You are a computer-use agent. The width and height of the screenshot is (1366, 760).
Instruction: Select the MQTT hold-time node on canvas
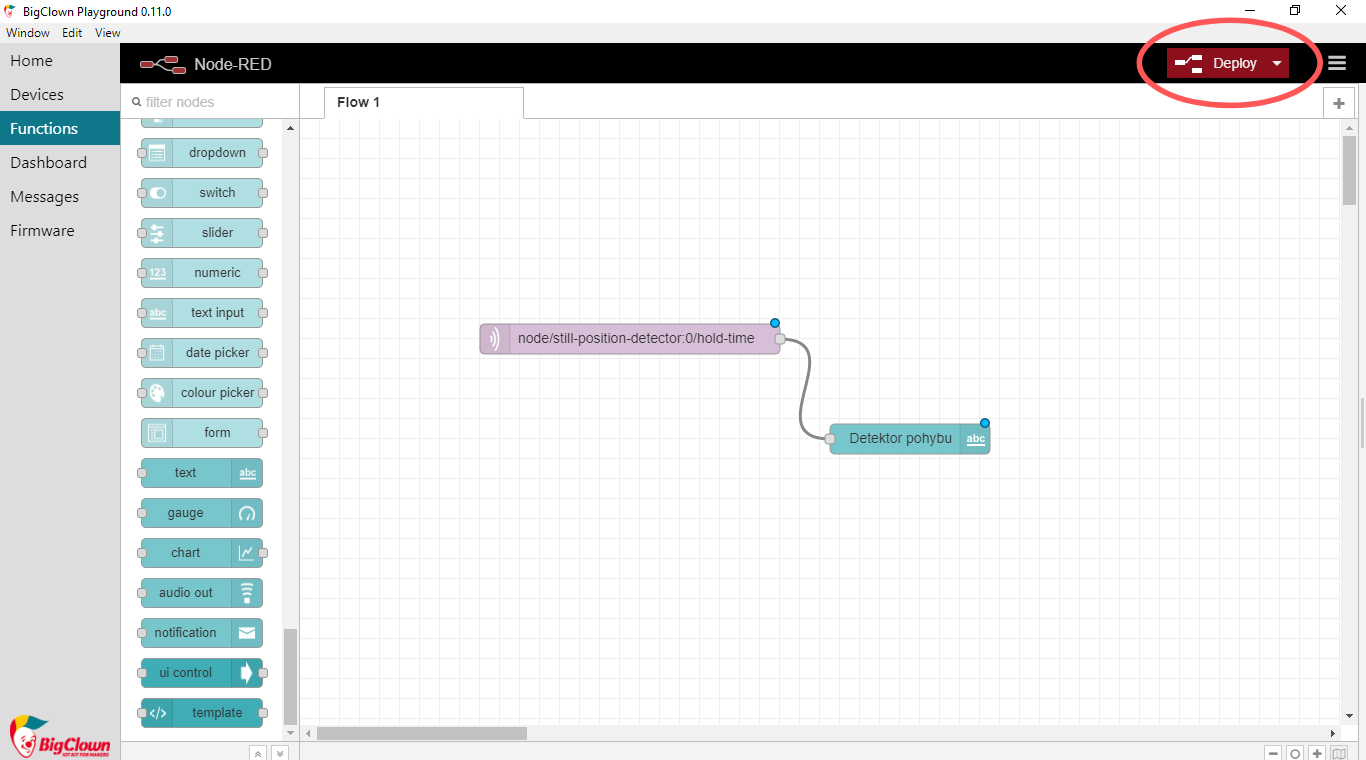point(630,339)
